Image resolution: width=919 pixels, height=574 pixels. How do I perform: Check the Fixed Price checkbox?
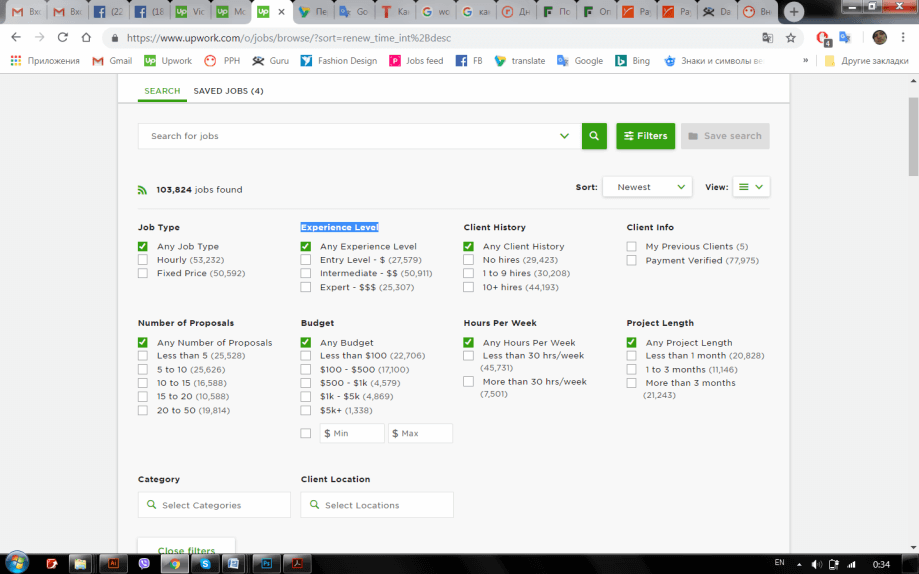[143, 273]
